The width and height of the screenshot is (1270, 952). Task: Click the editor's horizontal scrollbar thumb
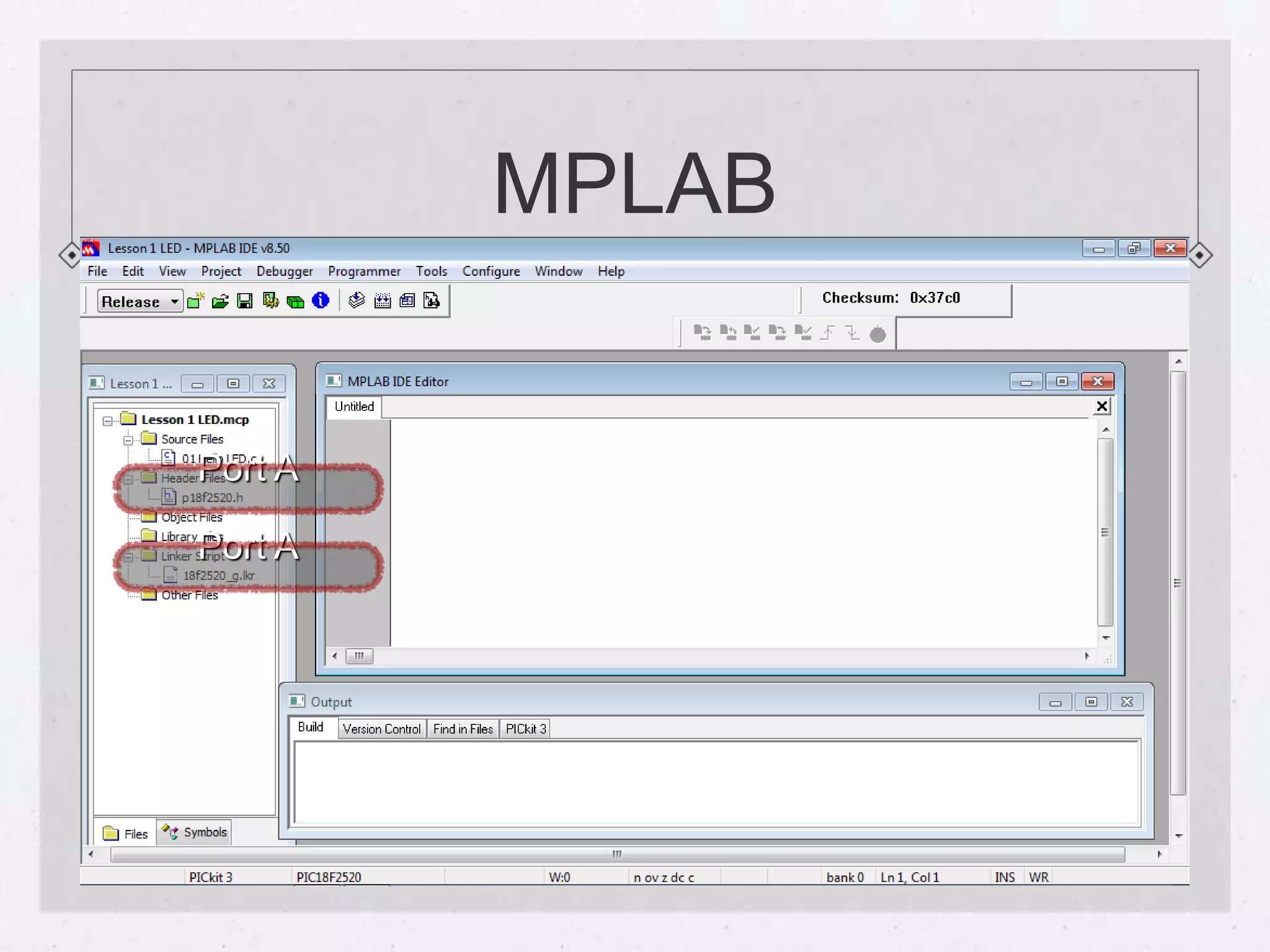pos(359,656)
